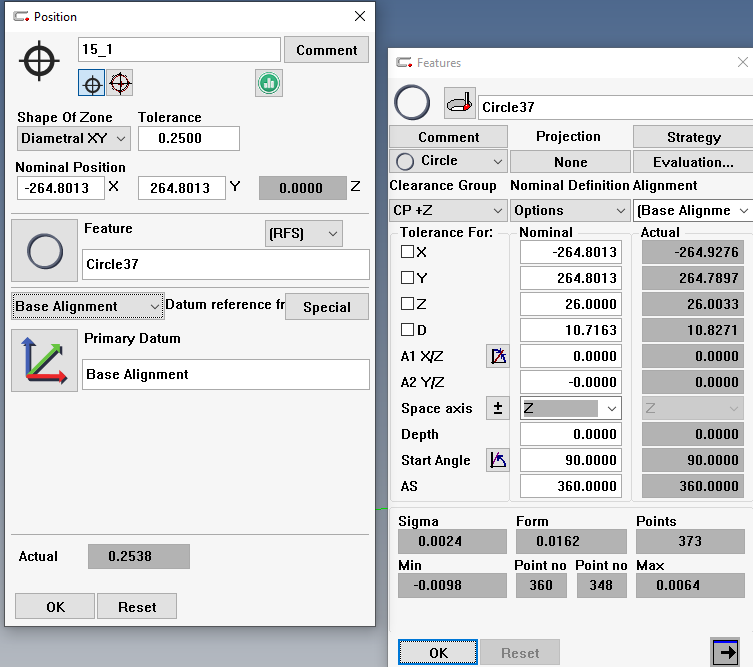
Task: Click the green statistics chart icon
Action: point(267,83)
